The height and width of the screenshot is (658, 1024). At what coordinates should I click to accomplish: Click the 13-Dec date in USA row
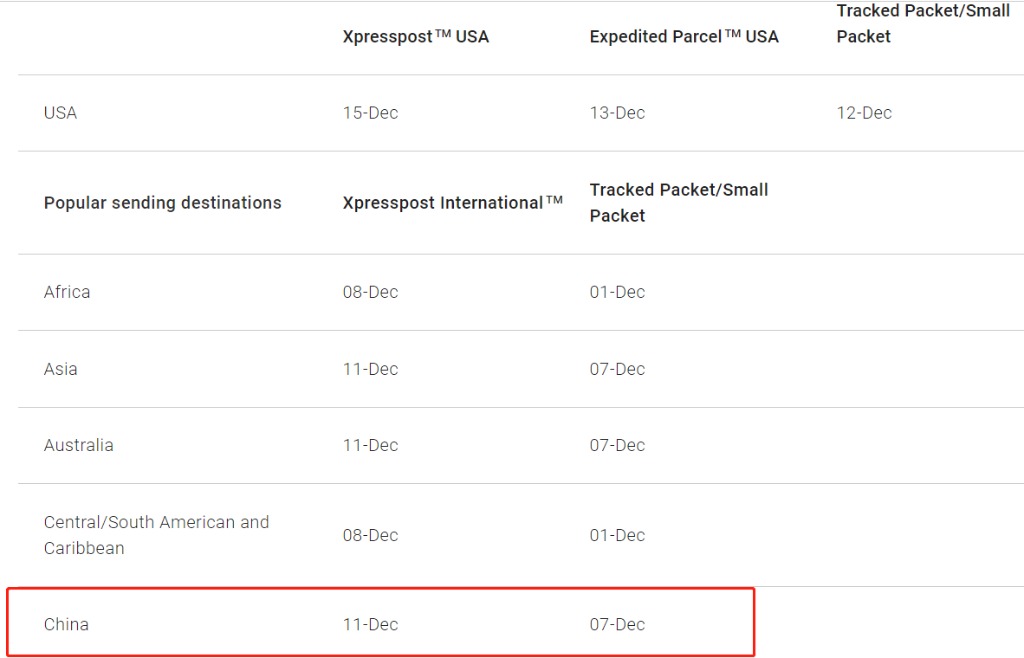tap(617, 113)
